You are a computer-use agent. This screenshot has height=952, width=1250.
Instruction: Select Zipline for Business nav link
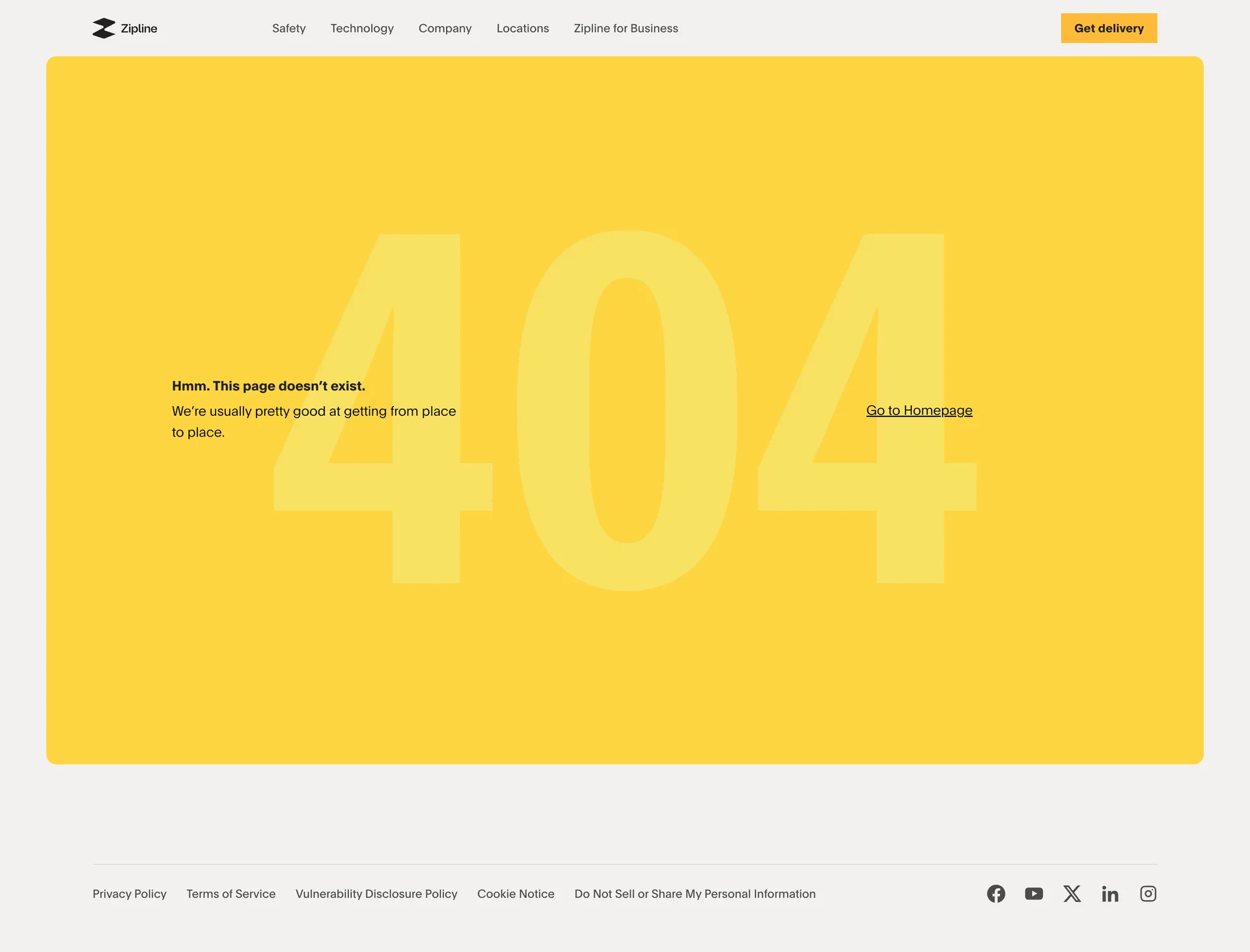pyautogui.click(x=626, y=28)
